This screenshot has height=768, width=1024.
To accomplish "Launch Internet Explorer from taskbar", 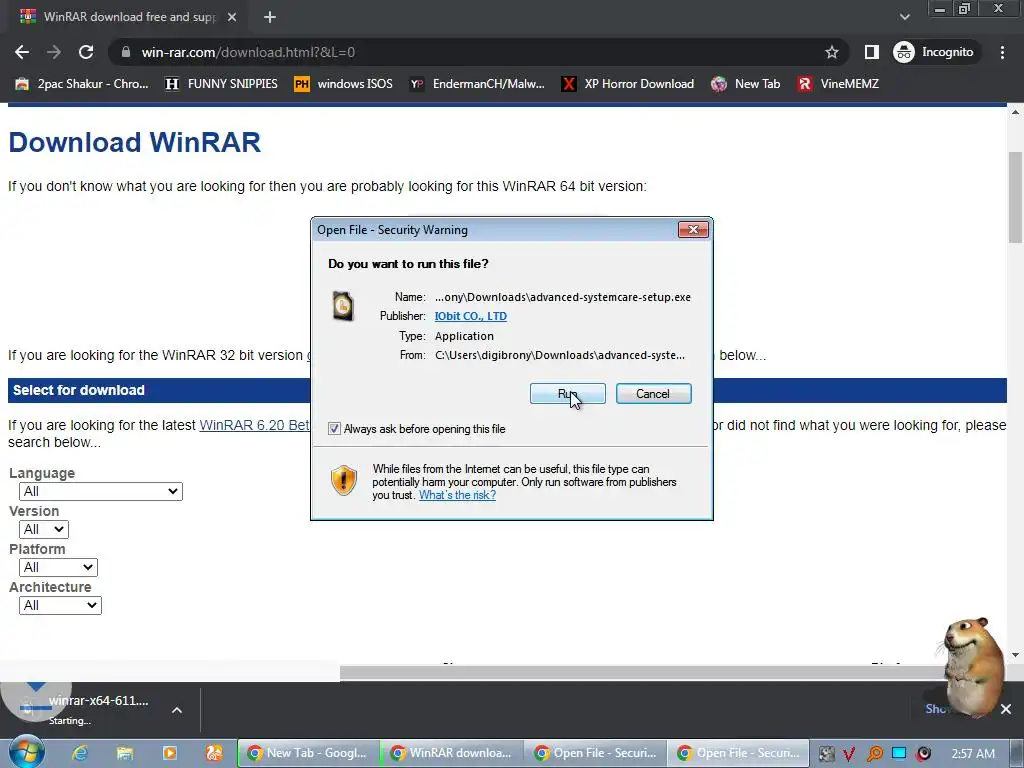I will tap(80, 753).
